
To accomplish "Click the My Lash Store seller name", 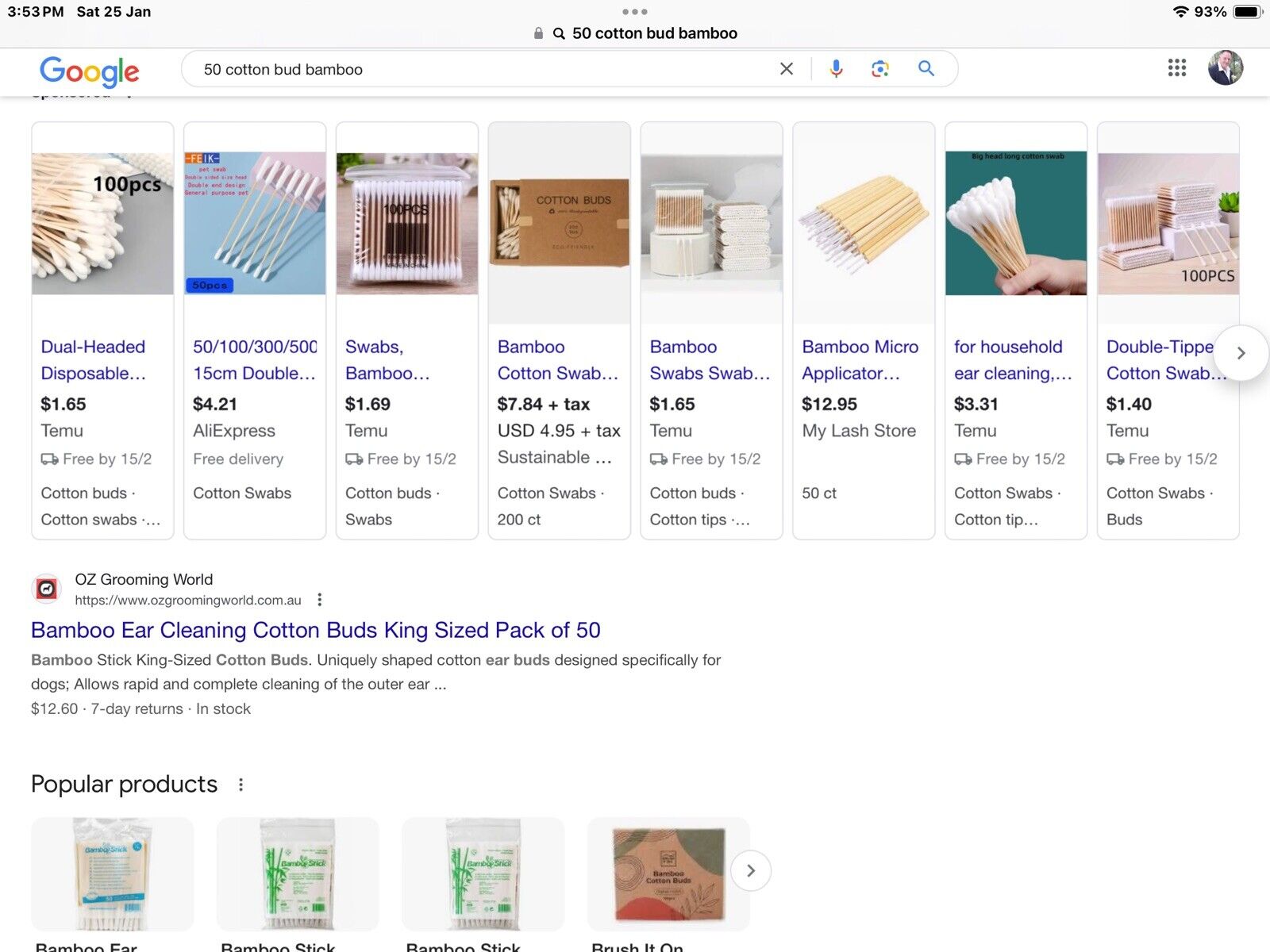I will tap(859, 431).
